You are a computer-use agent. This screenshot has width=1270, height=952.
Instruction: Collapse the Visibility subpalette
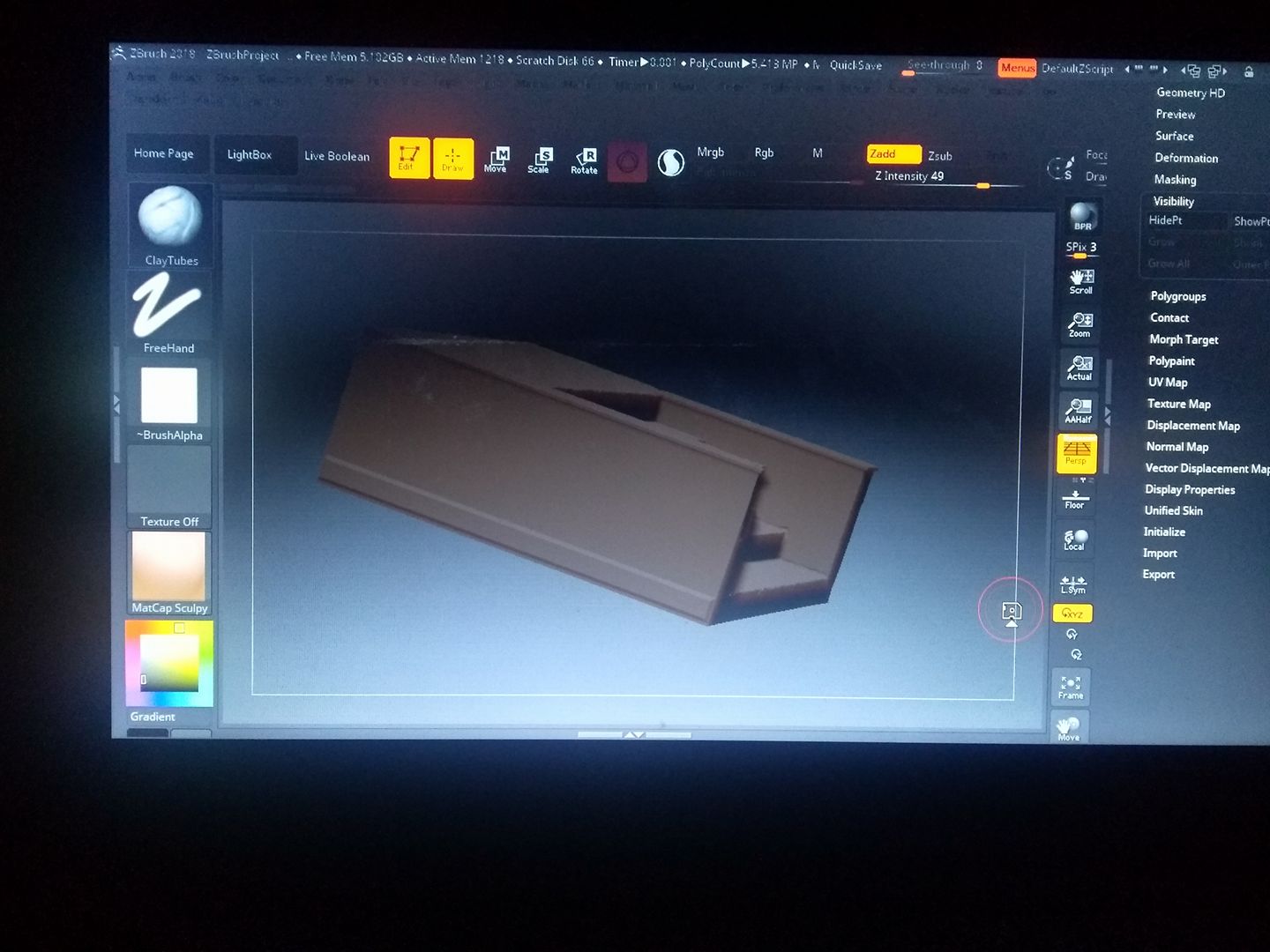pos(1173,201)
